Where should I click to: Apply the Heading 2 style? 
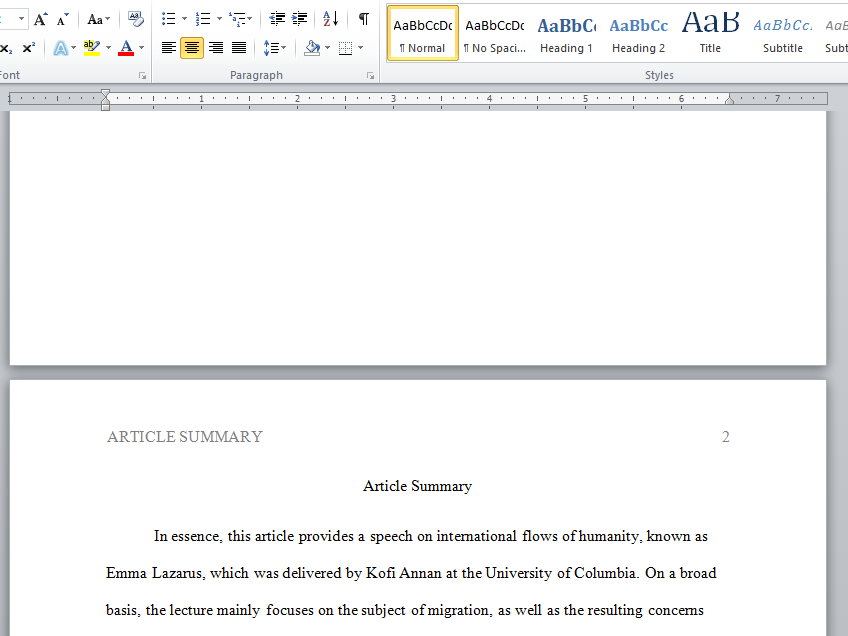[639, 34]
